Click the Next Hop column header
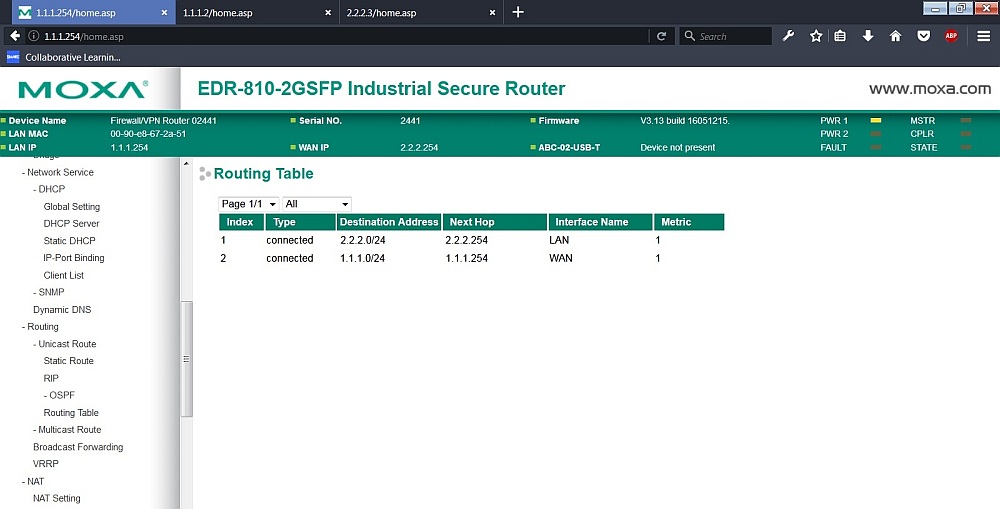The width and height of the screenshot is (1000, 509). (495, 222)
